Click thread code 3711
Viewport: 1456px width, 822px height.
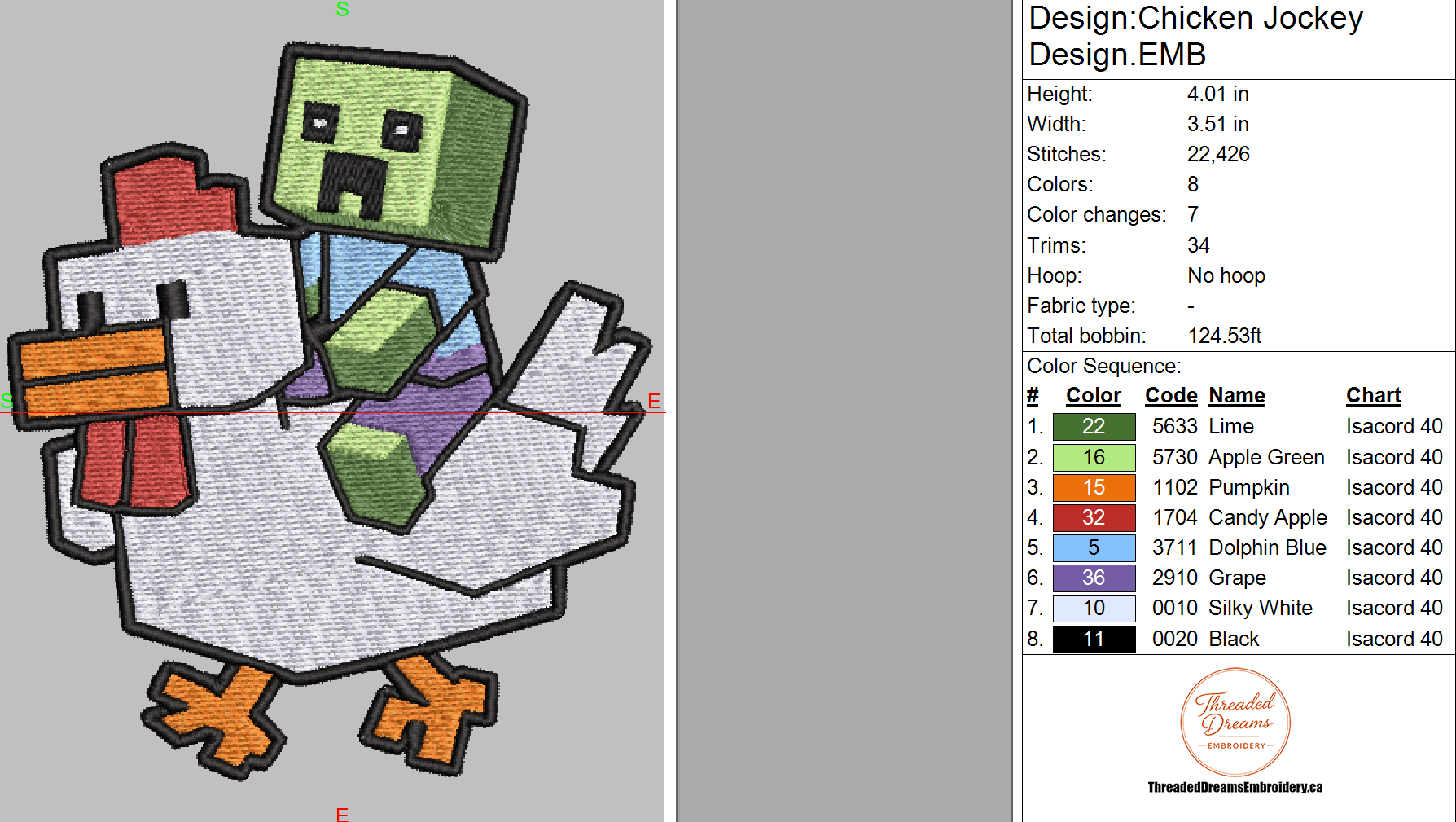1174,547
